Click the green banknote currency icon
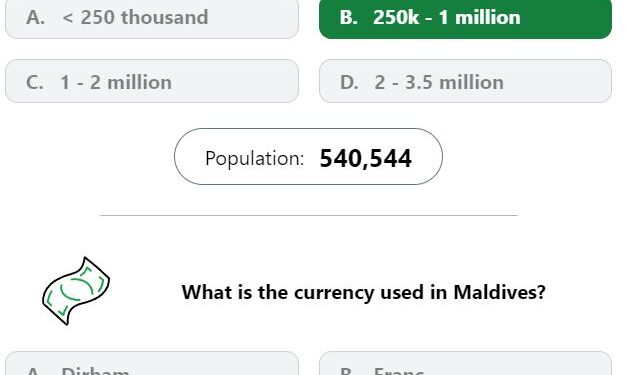Viewport: 627px width, 375px height. coord(76,291)
